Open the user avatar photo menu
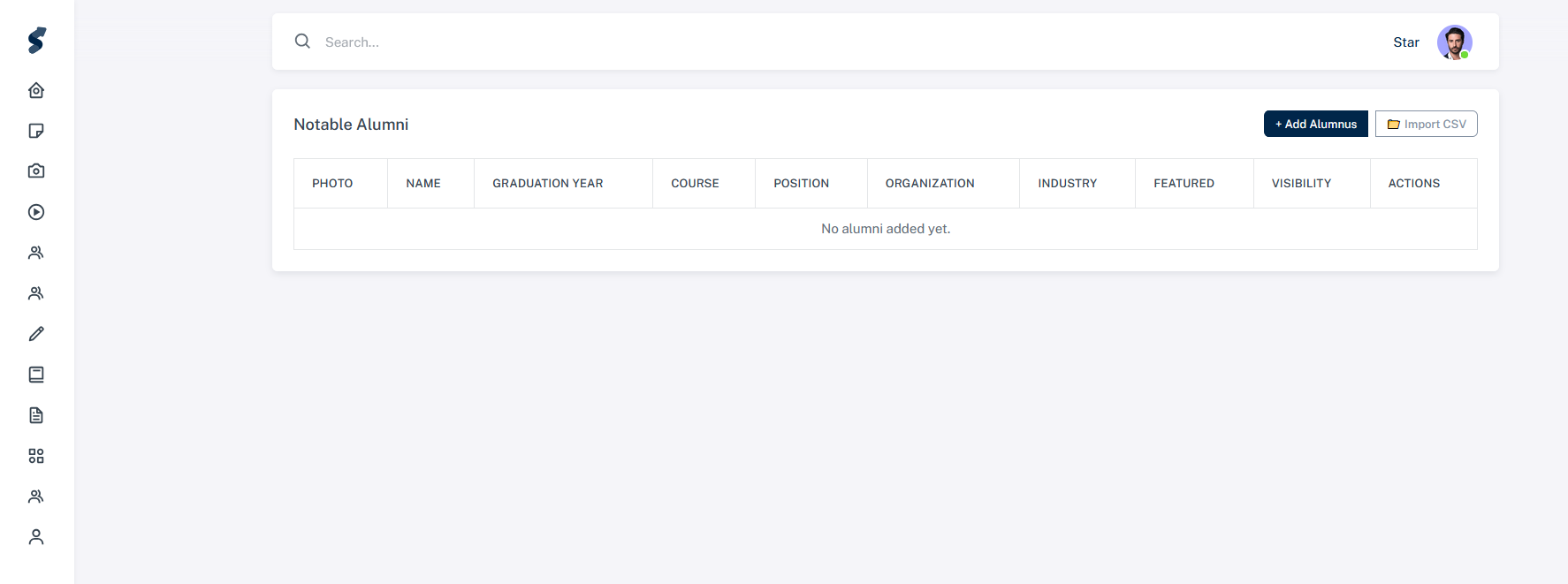Image resolution: width=1568 pixels, height=584 pixels. (x=1454, y=42)
